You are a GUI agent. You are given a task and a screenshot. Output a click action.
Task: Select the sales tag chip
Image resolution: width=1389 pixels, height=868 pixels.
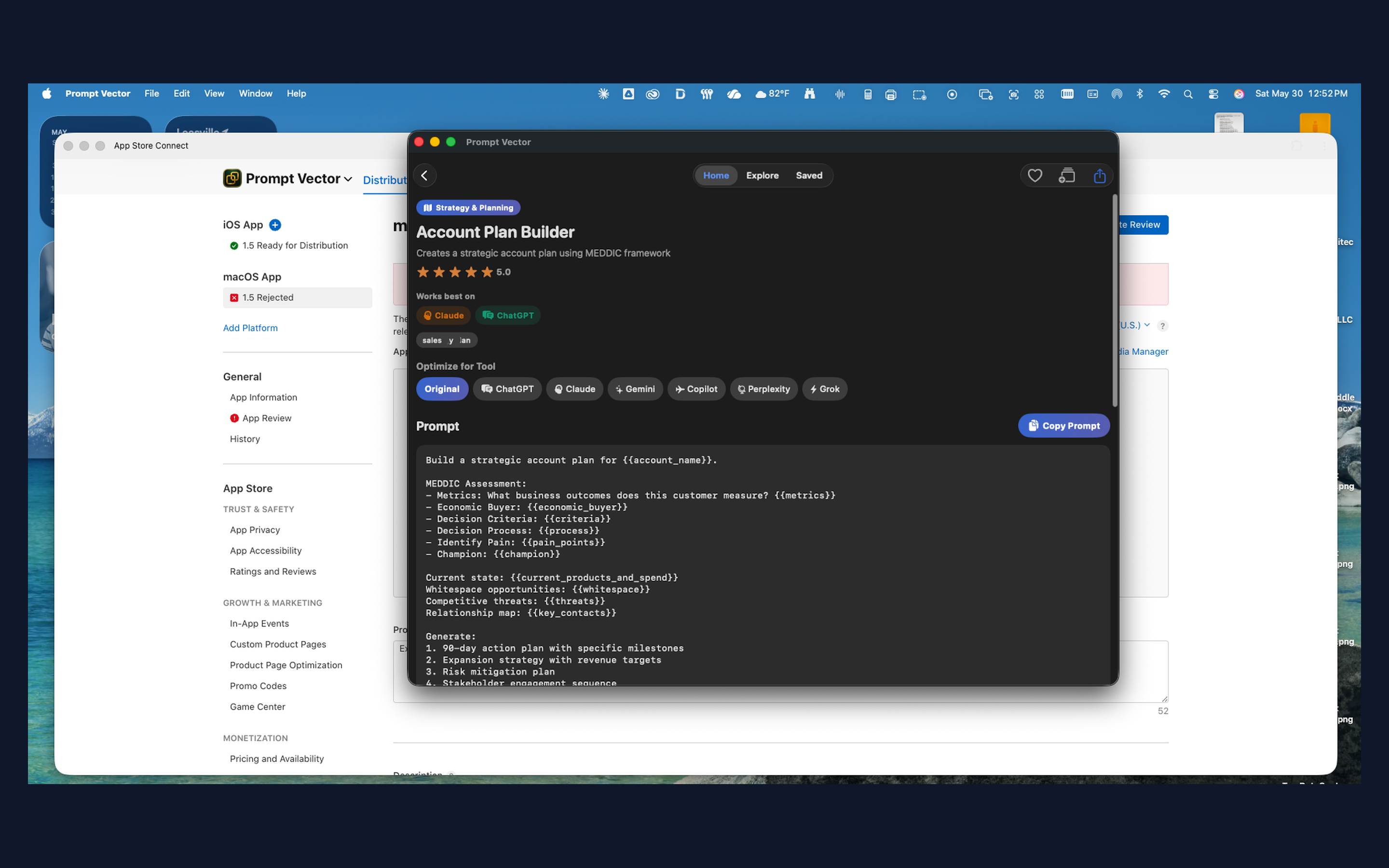coord(432,340)
